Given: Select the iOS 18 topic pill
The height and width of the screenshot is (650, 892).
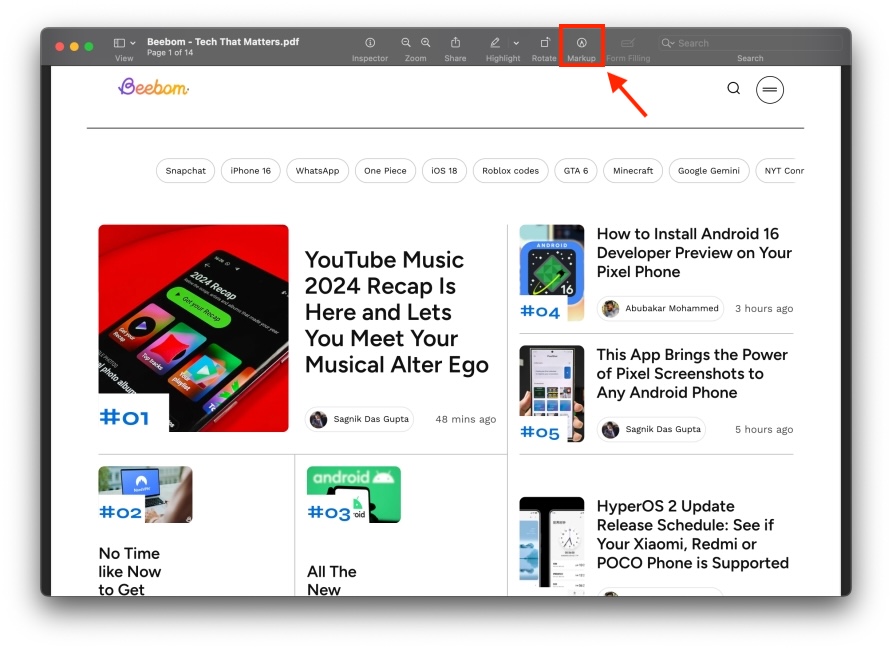Looking at the screenshot, I should [x=444, y=171].
